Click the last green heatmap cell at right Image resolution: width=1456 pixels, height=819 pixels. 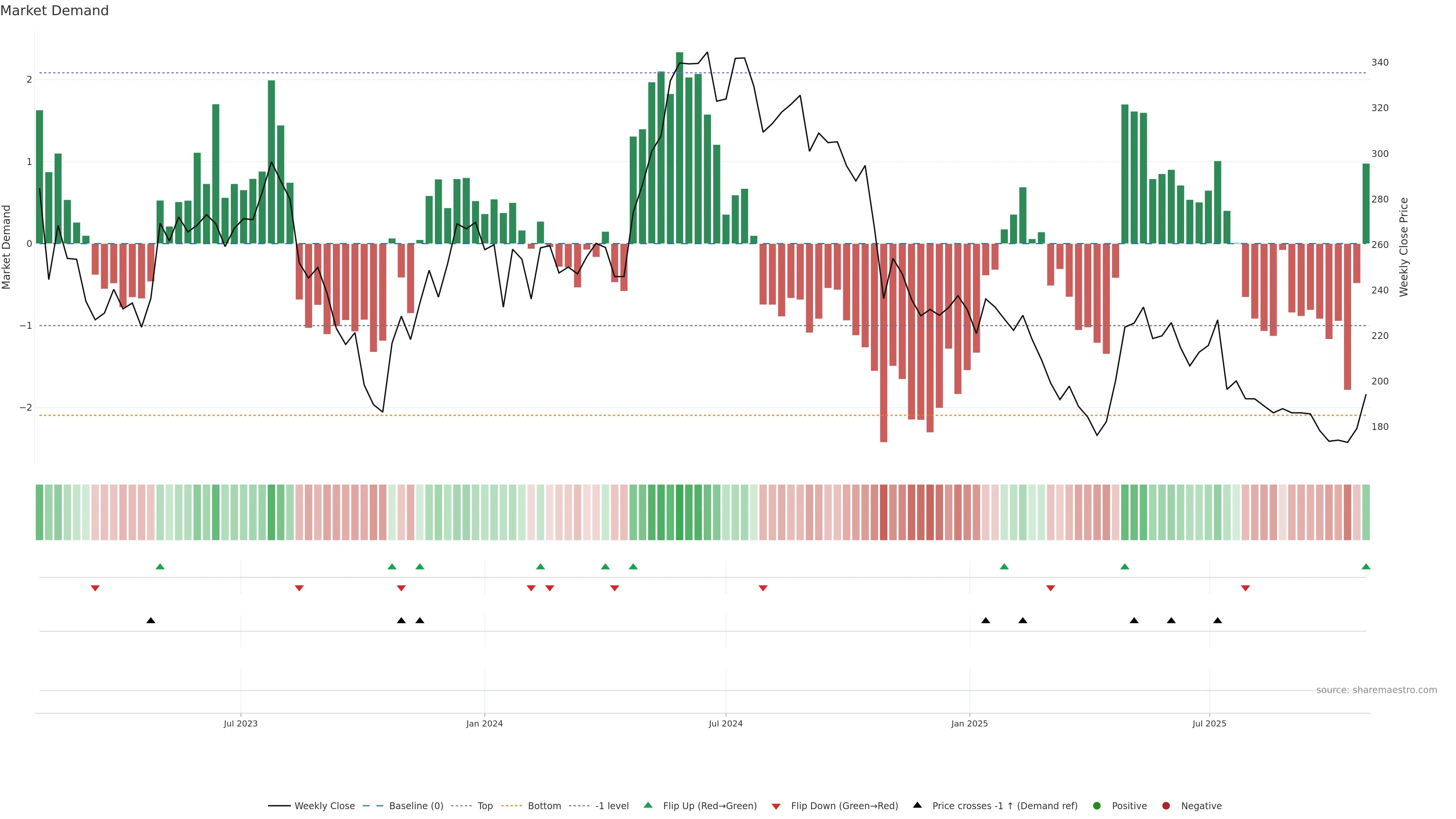[x=1366, y=512]
